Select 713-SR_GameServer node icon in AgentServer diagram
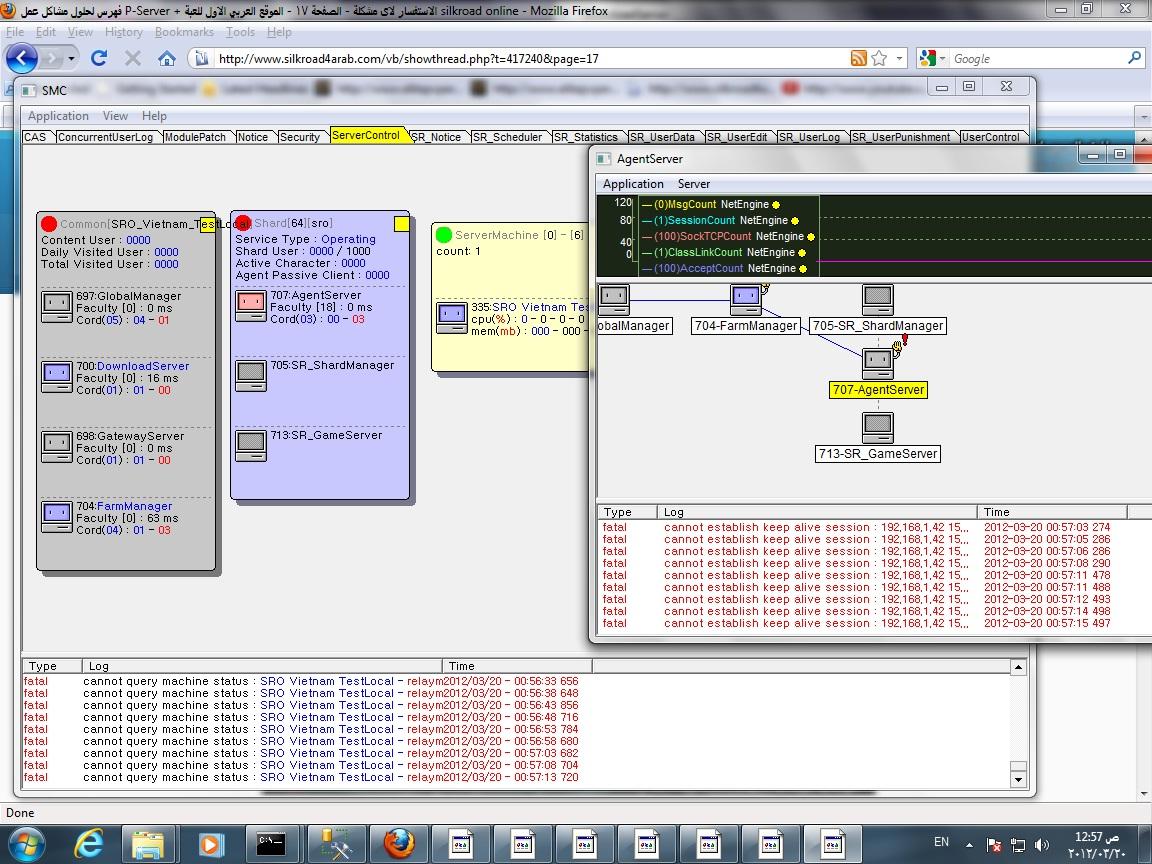The width and height of the screenshot is (1152, 864). pos(877,428)
